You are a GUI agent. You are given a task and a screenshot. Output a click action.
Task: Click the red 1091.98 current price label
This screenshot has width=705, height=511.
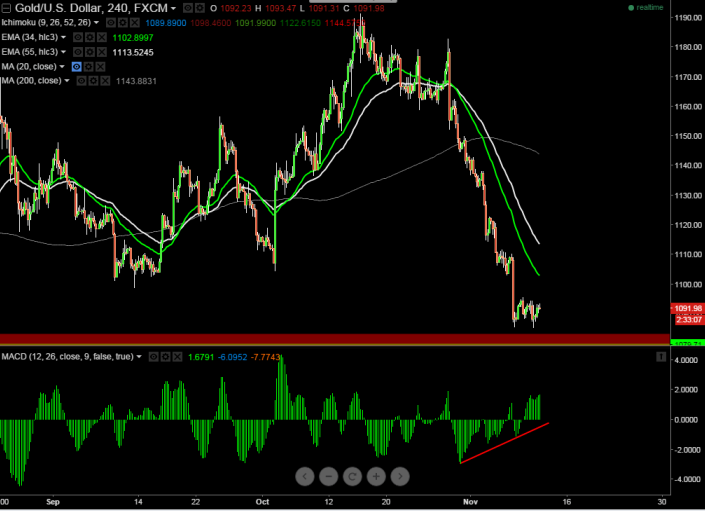688,308
